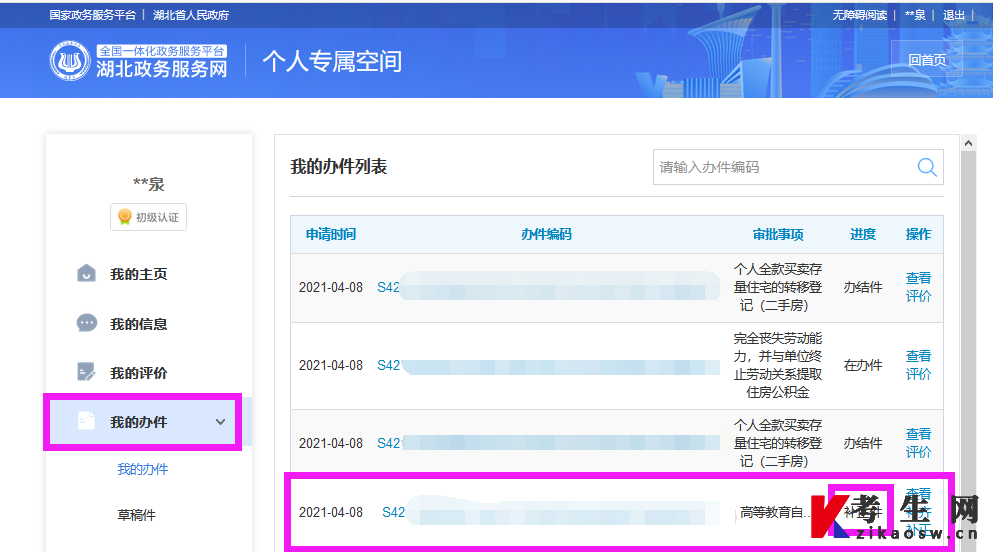Click the 我的信息 chat bubble icon
993x552 pixels.
click(87, 323)
